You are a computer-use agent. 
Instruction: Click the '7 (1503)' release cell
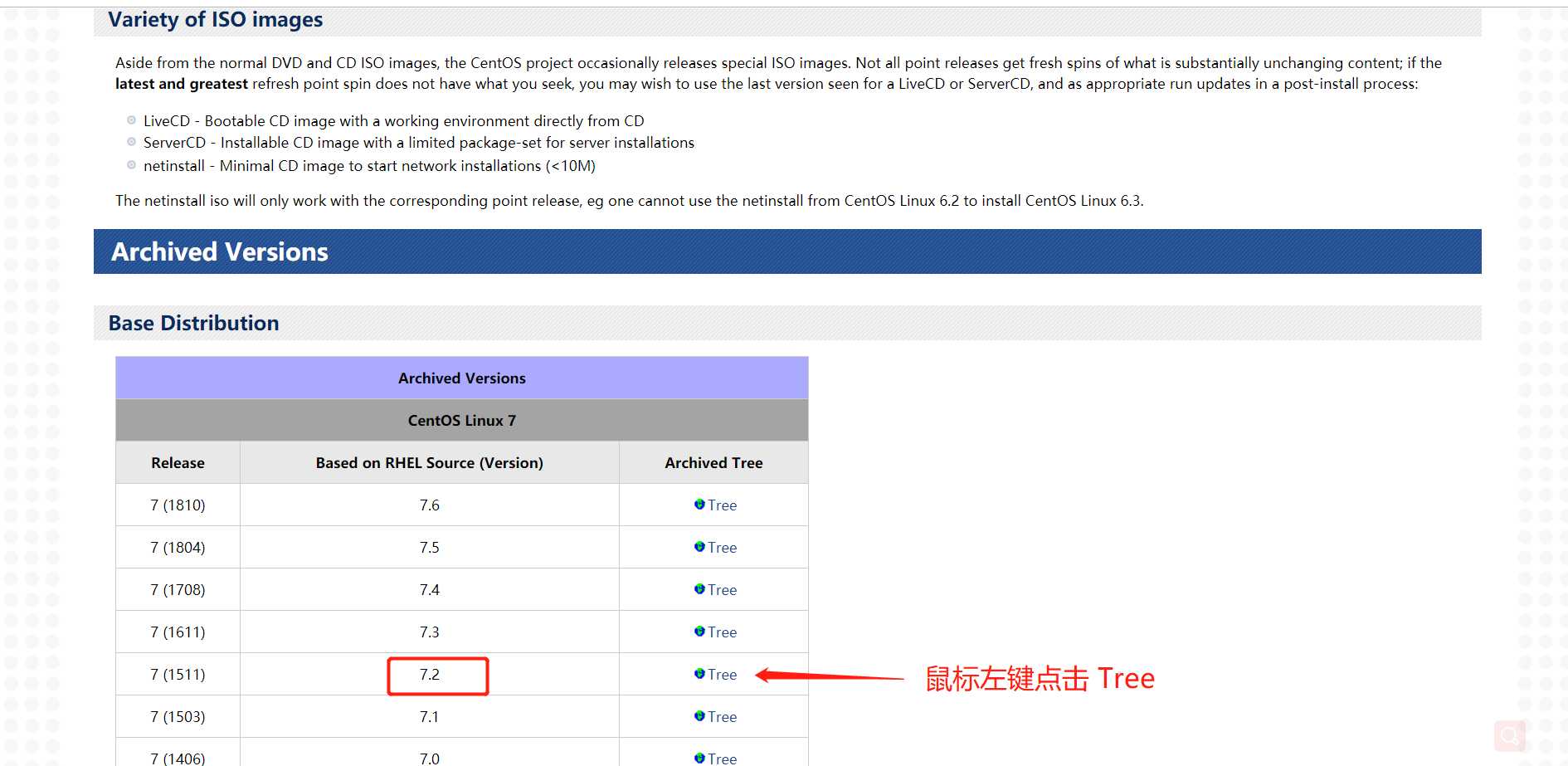click(x=178, y=716)
